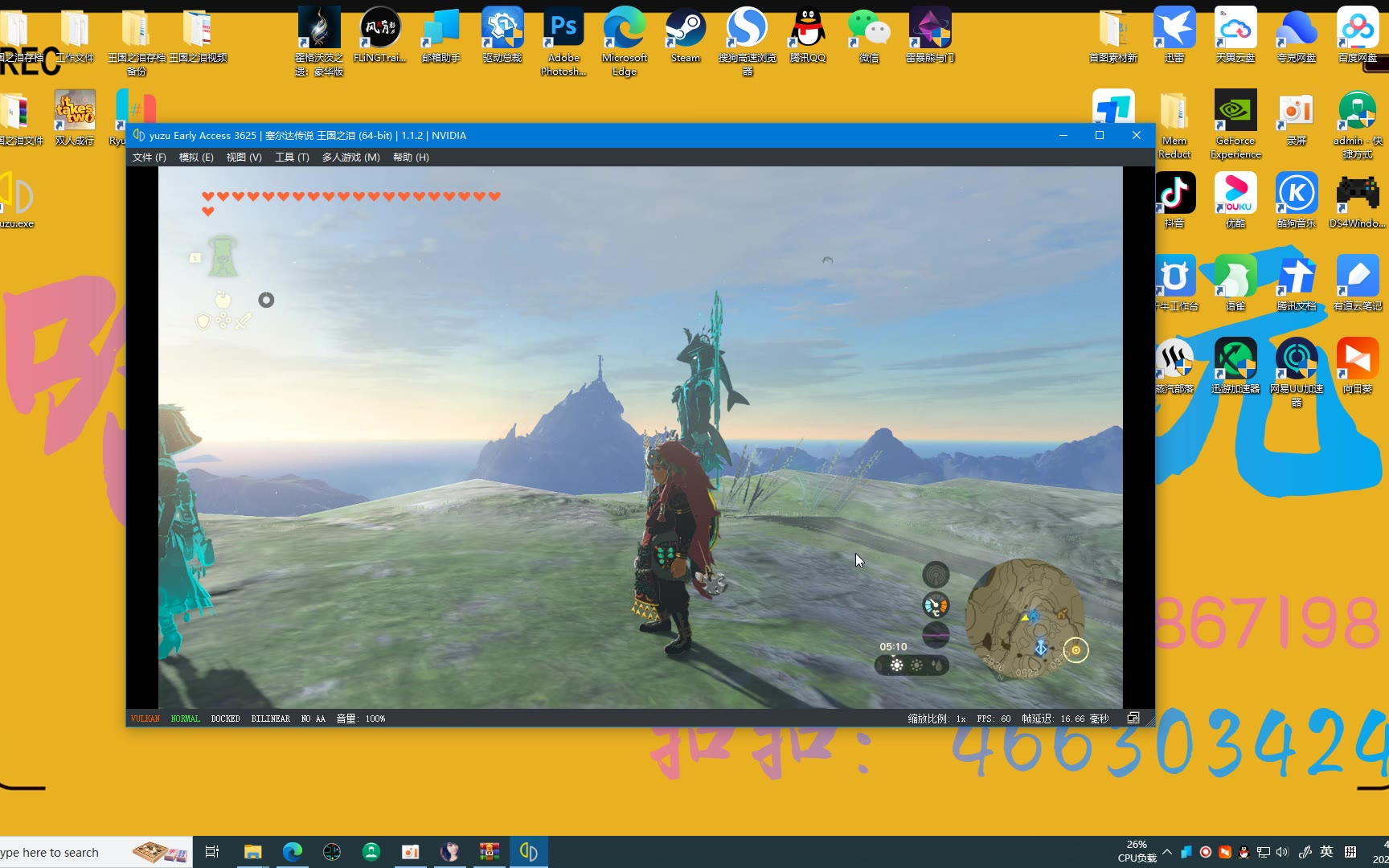Viewport: 1389px width, 868px height.
Task: Toggle the 拼 IME mode indicator
Action: (x=1350, y=852)
